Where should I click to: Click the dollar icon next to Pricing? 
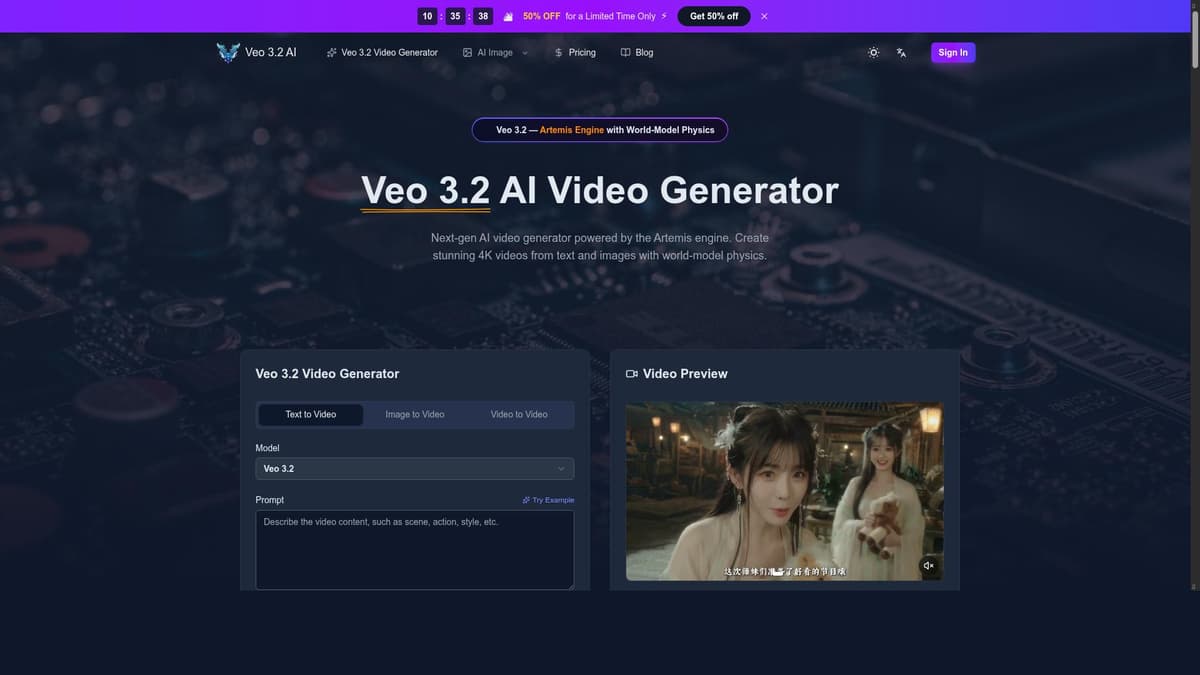(558, 51)
